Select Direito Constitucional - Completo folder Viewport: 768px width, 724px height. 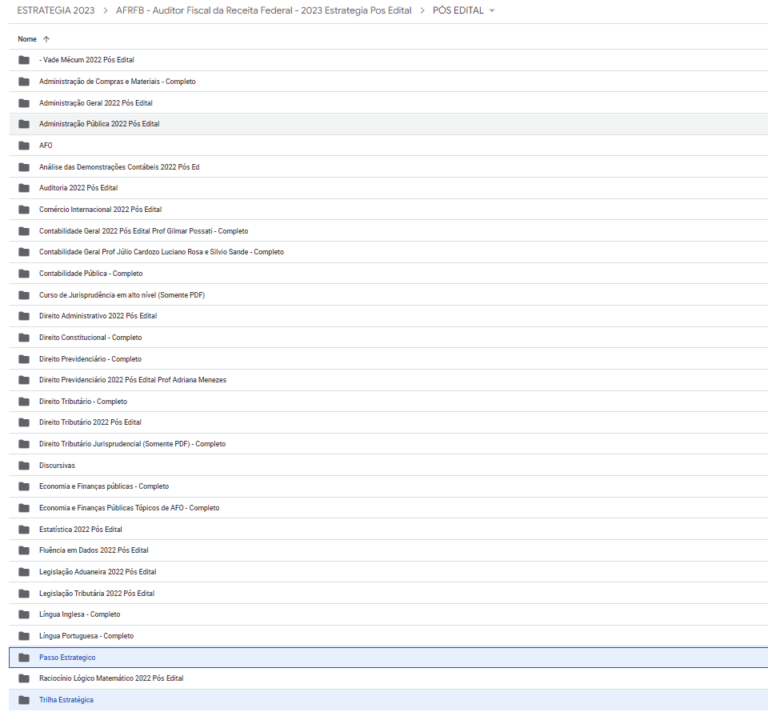point(388,338)
